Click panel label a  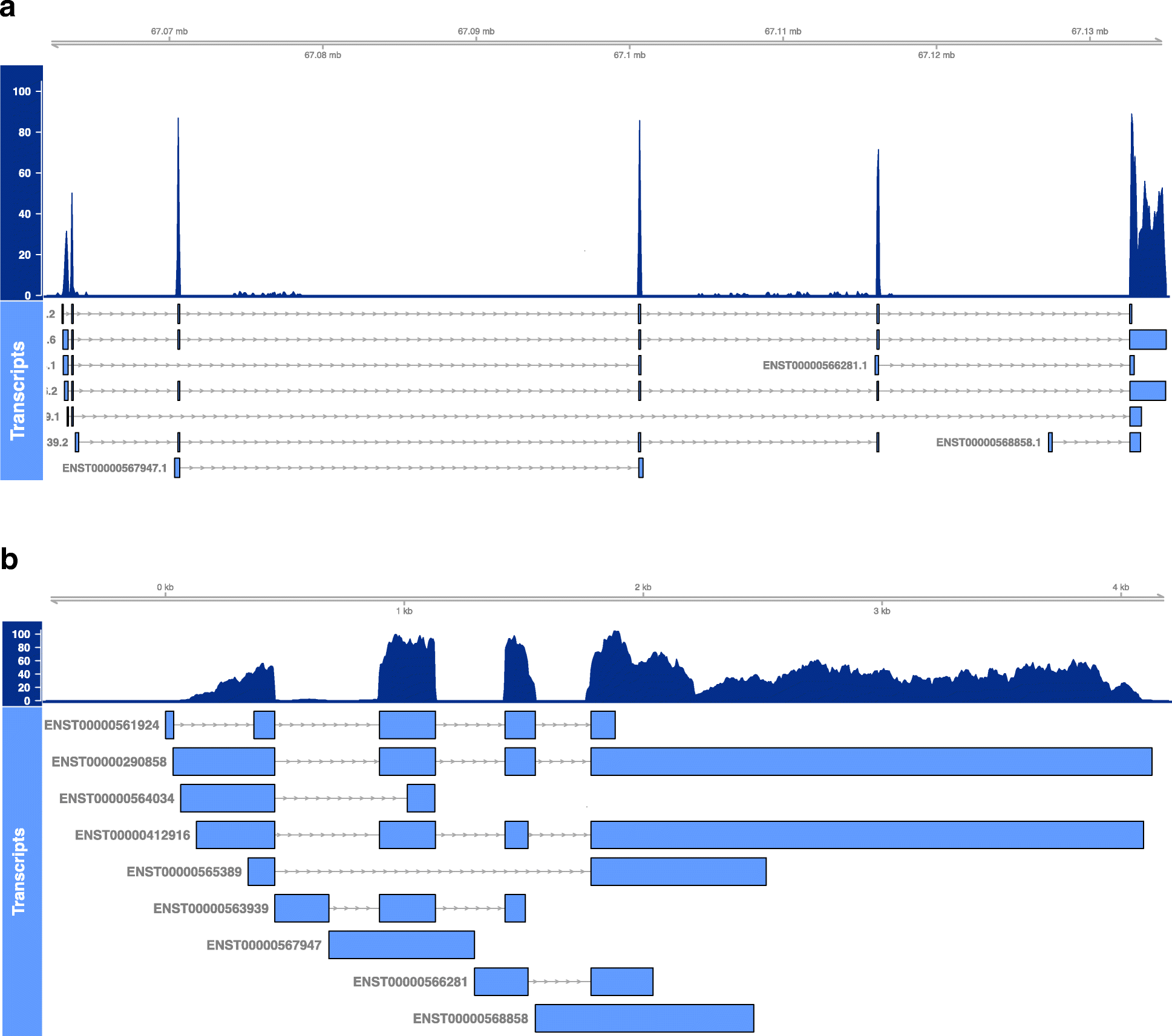[8, 8]
